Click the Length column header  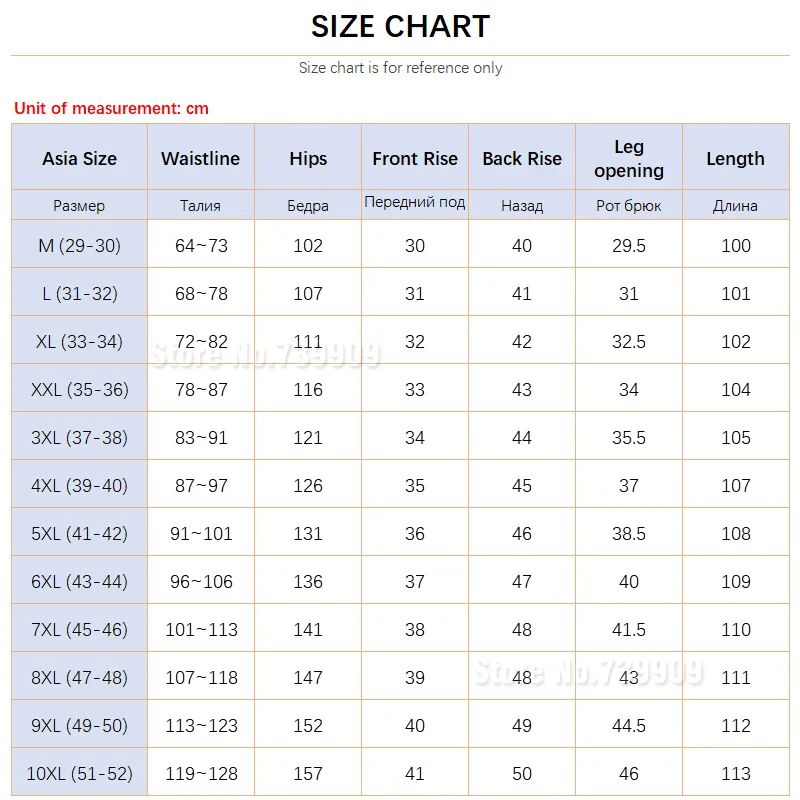[x=736, y=158]
